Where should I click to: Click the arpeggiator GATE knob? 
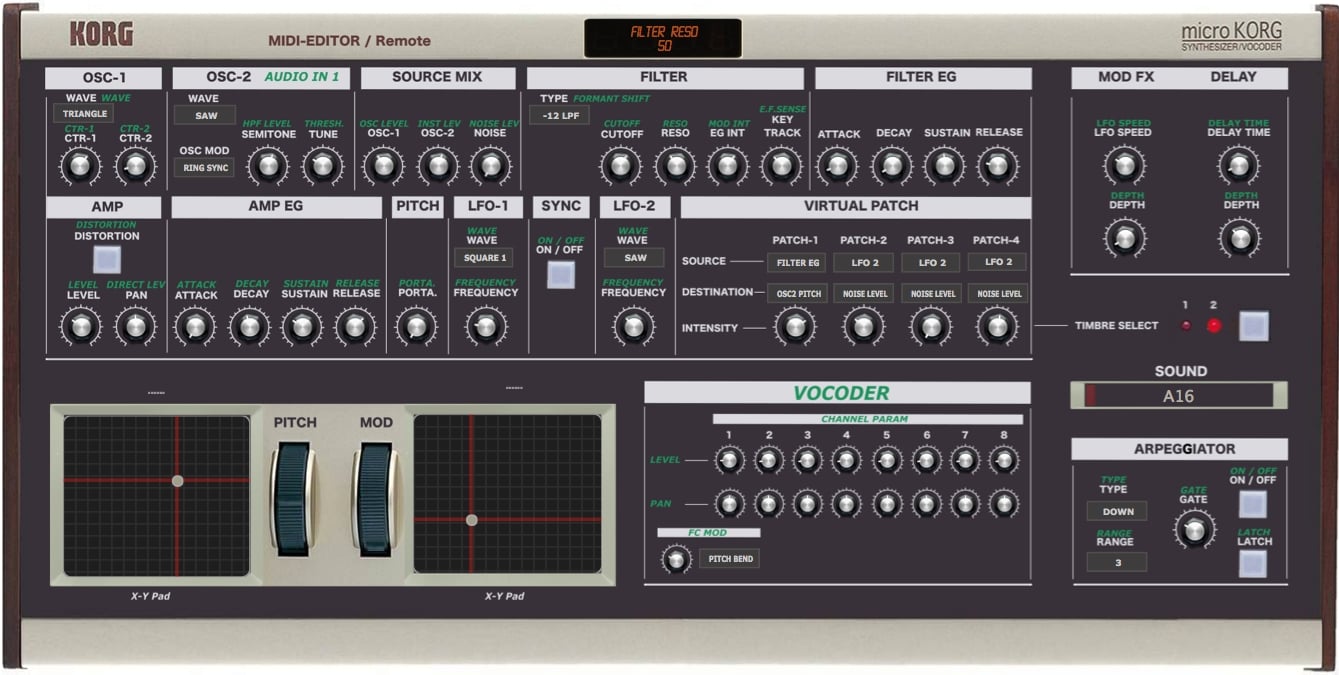click(x=1194, y=529)
